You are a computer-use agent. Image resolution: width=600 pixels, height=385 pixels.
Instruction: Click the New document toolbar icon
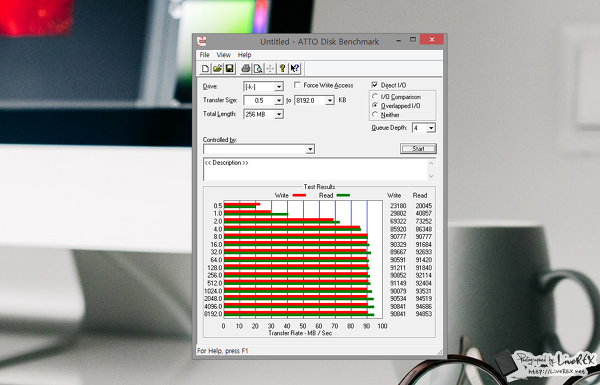click(x=205, y=69)
